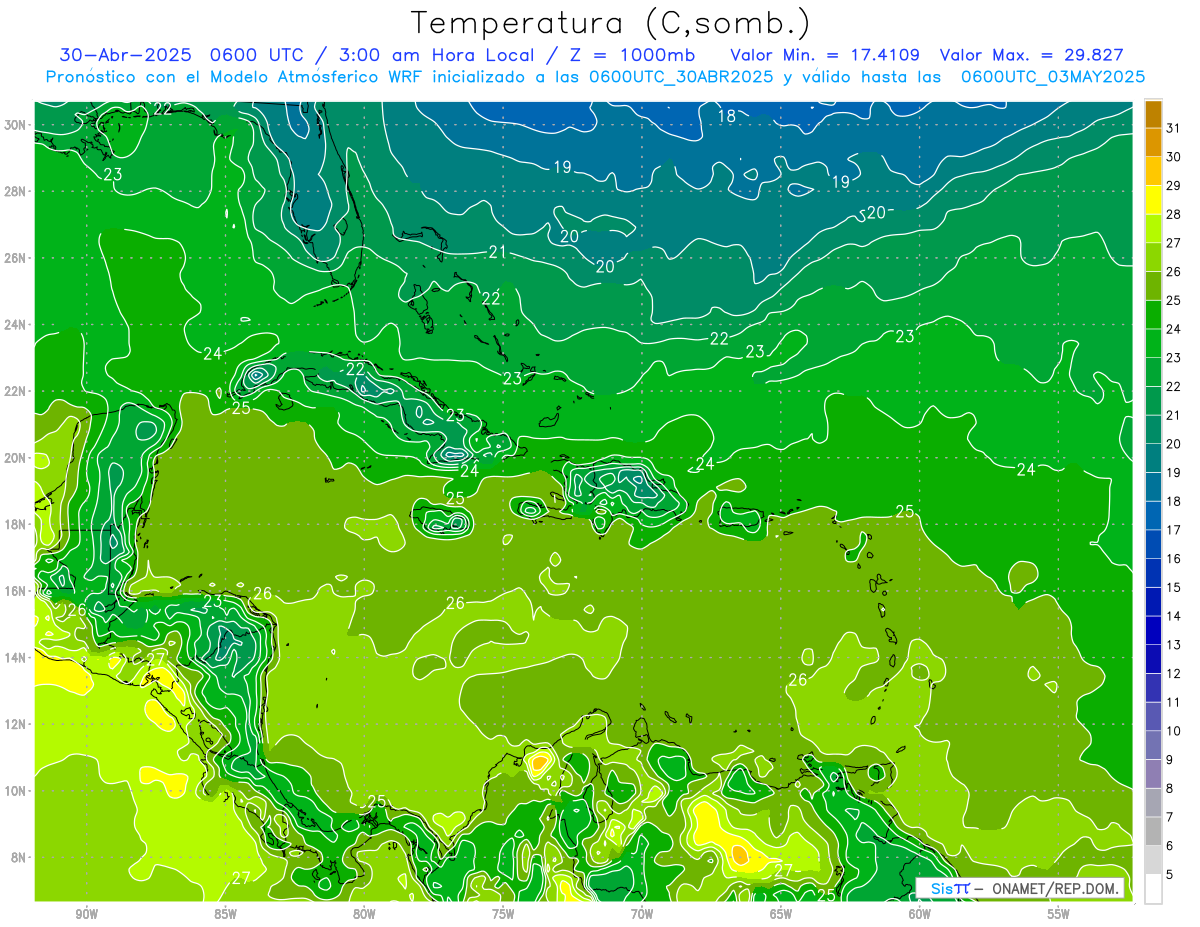This screenshot has width=1200, height=927.
Task: Select the date text "30-Abr-2025"
Action: [x=125, y=55]
